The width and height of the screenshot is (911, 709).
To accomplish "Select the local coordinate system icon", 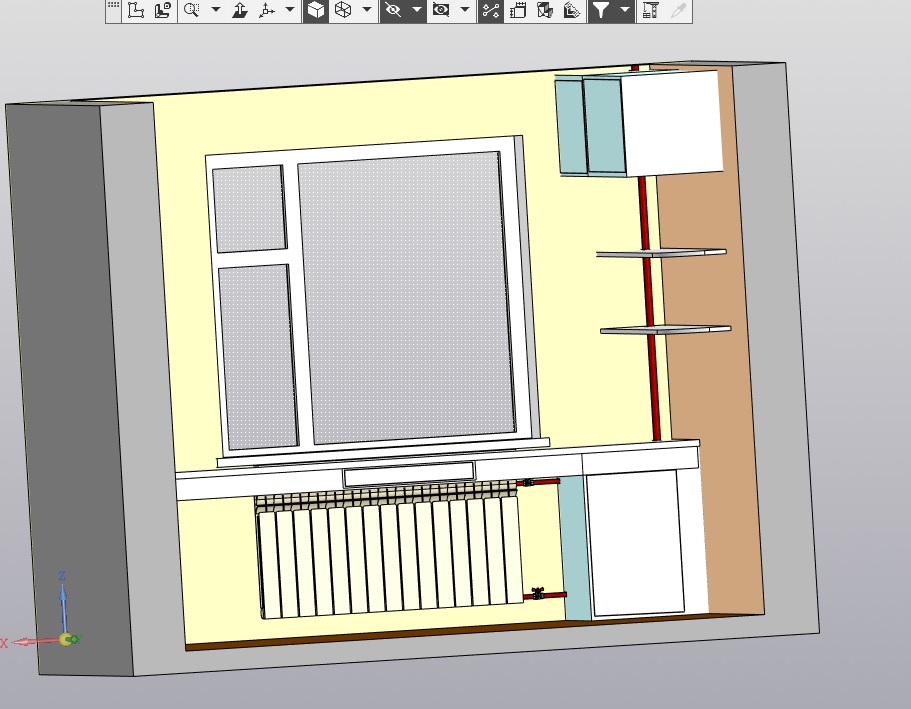I will coord(137,10).
